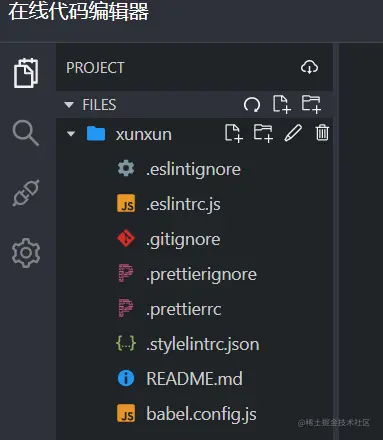Refresh the FILES list
The height and width of the screenshot is (440, 383).
click(x=252, y=105)
